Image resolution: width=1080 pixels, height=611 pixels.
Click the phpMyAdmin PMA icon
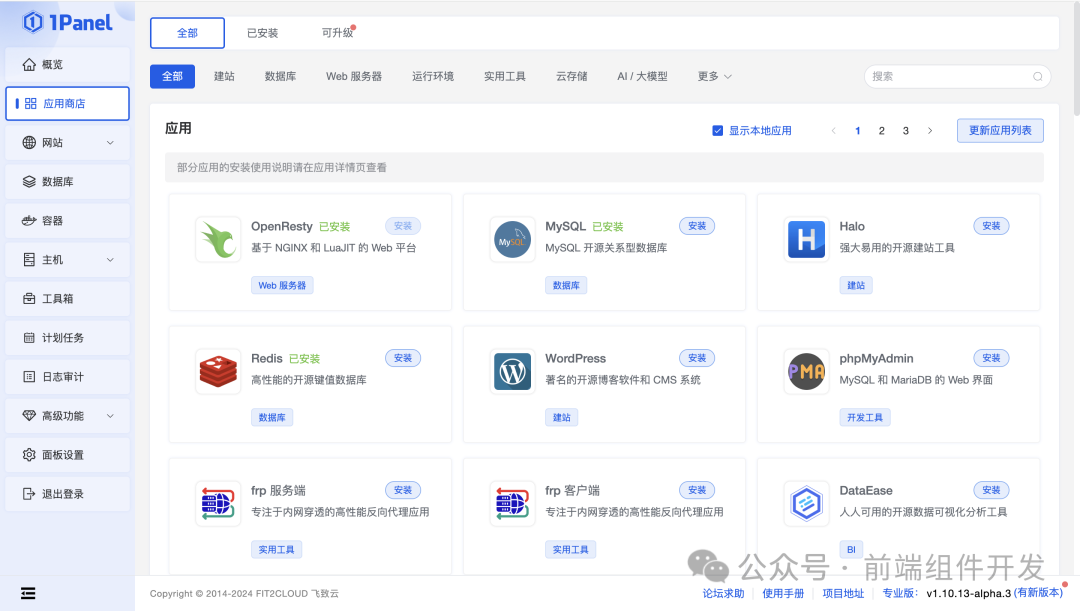point(806,371)
